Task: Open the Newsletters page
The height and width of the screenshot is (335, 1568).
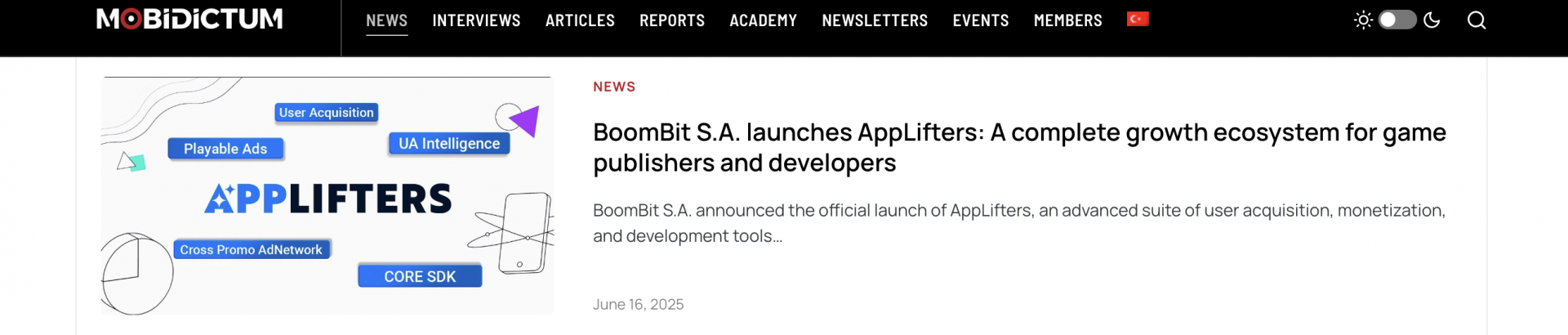Action: [x=875, y=20]
